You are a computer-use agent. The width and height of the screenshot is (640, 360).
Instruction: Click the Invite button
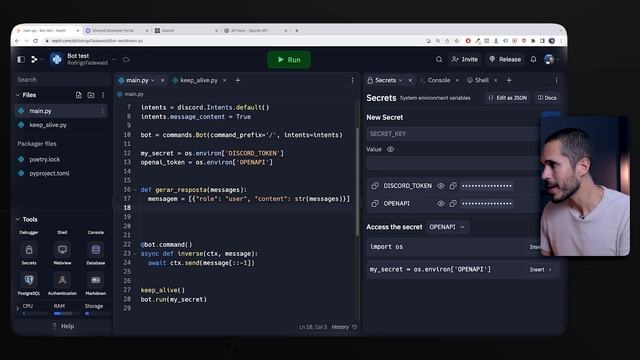point(464,60)
